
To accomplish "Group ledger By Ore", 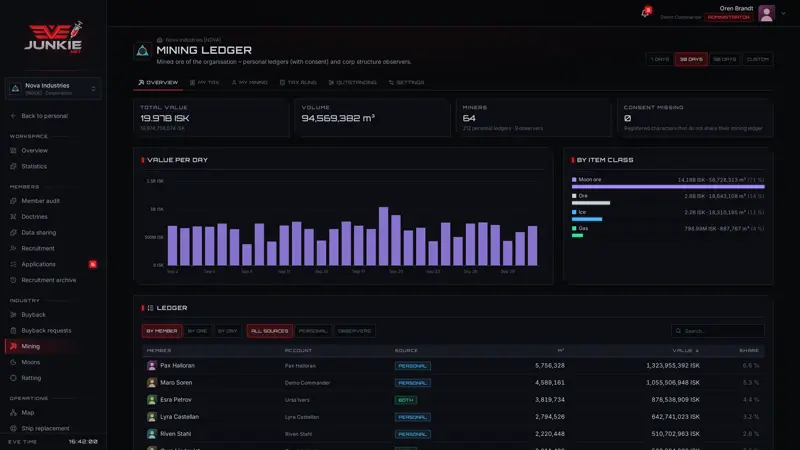I will point(197,331).
